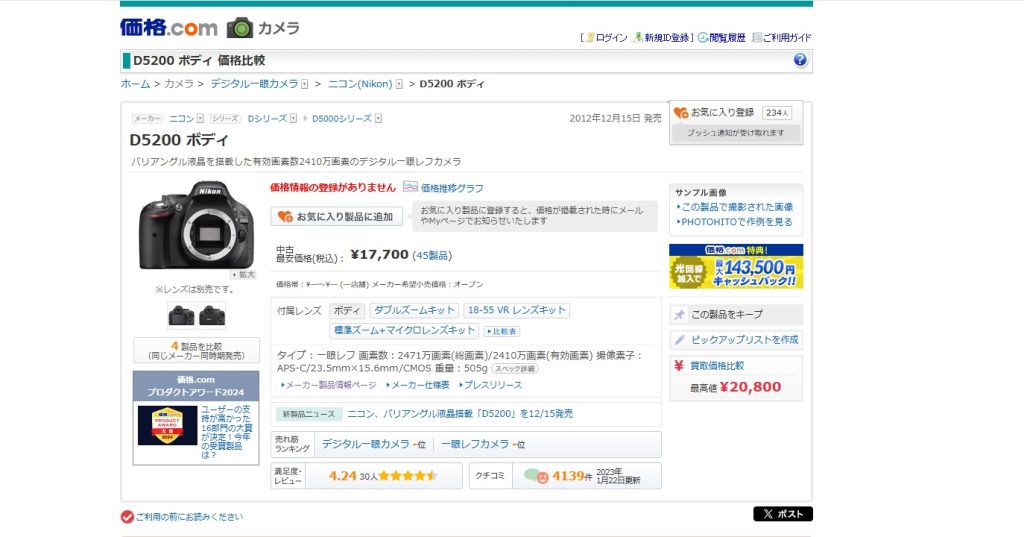
Task: Select the ダブルズームキット option
Action: (x=414, y=310)
